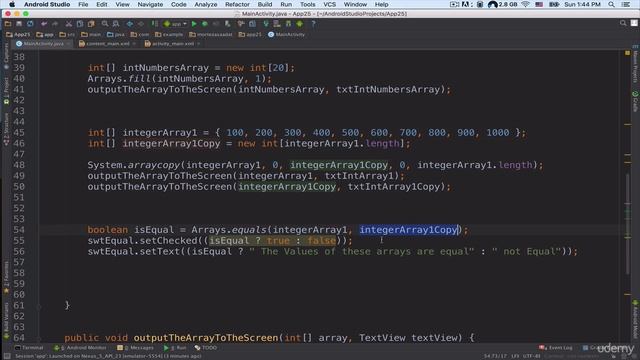Click the editor vertical scrollbar
This screenshot has height=360, width=640.
[x=628, y=224]
